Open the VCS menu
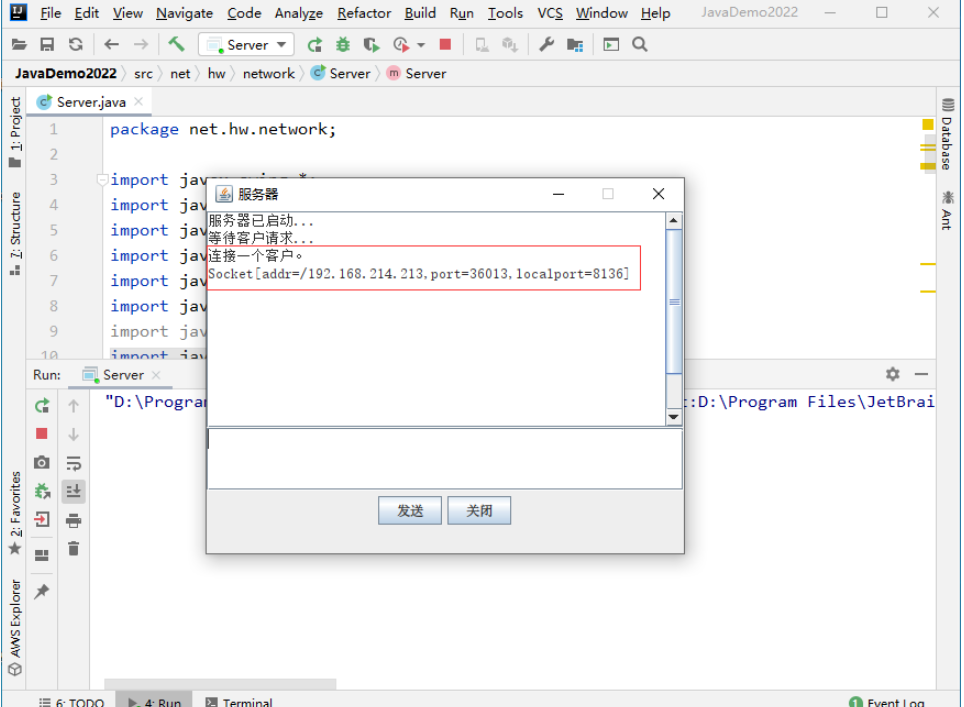The width and height of the screenshot is (964, 707). click(550, 13)
